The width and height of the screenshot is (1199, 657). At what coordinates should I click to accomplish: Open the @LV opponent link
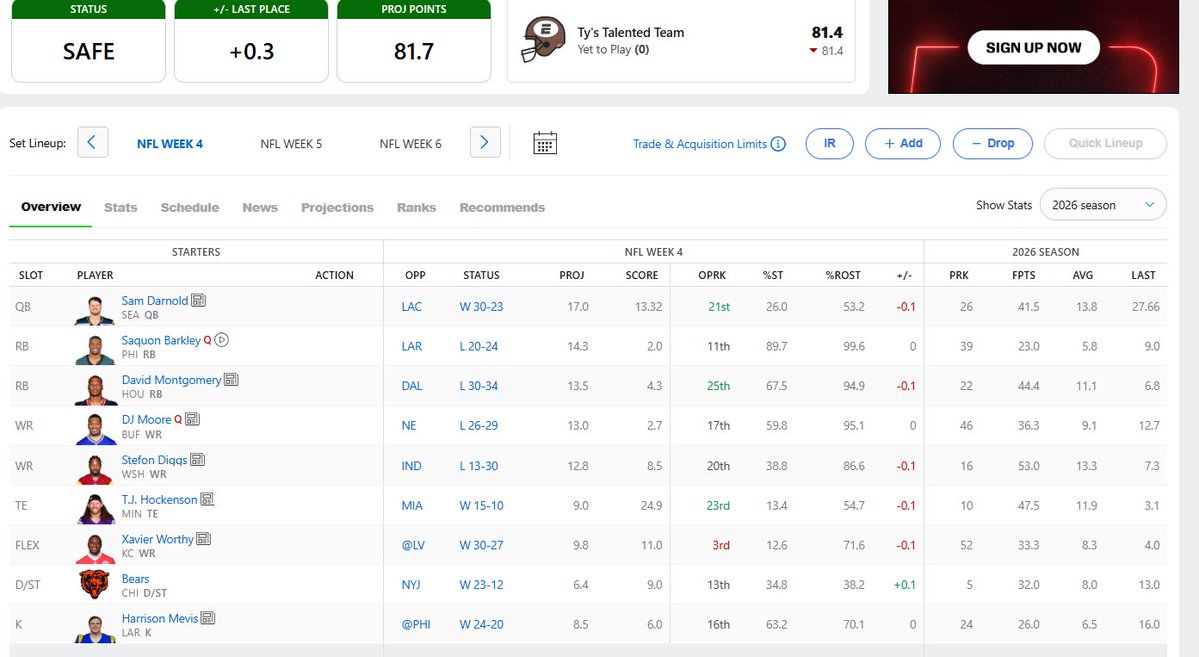(413, 545)
